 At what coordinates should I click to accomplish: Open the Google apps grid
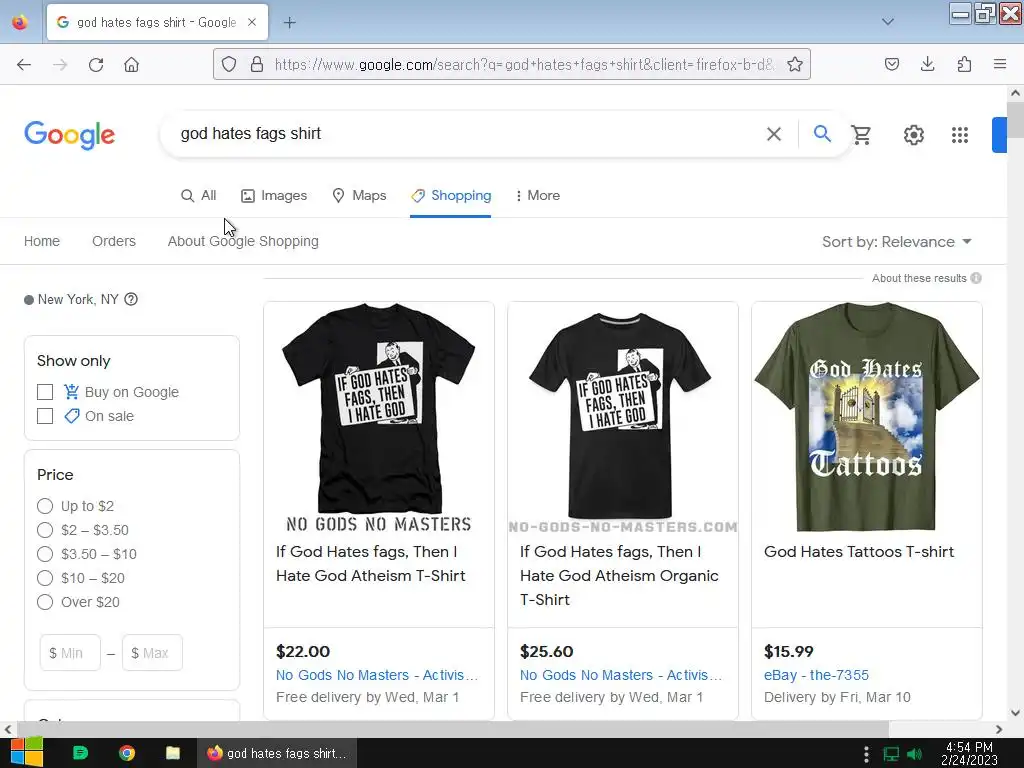(959, 135)
